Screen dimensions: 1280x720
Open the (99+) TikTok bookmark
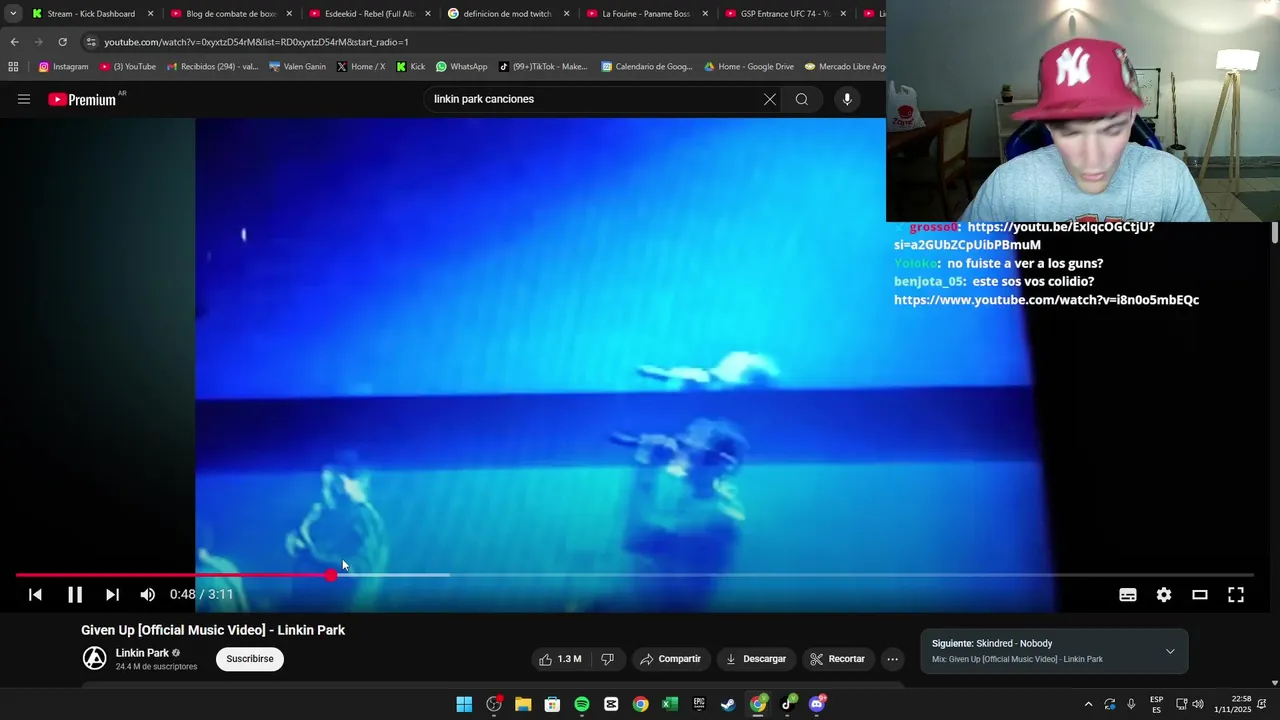(x=543, y=67)
